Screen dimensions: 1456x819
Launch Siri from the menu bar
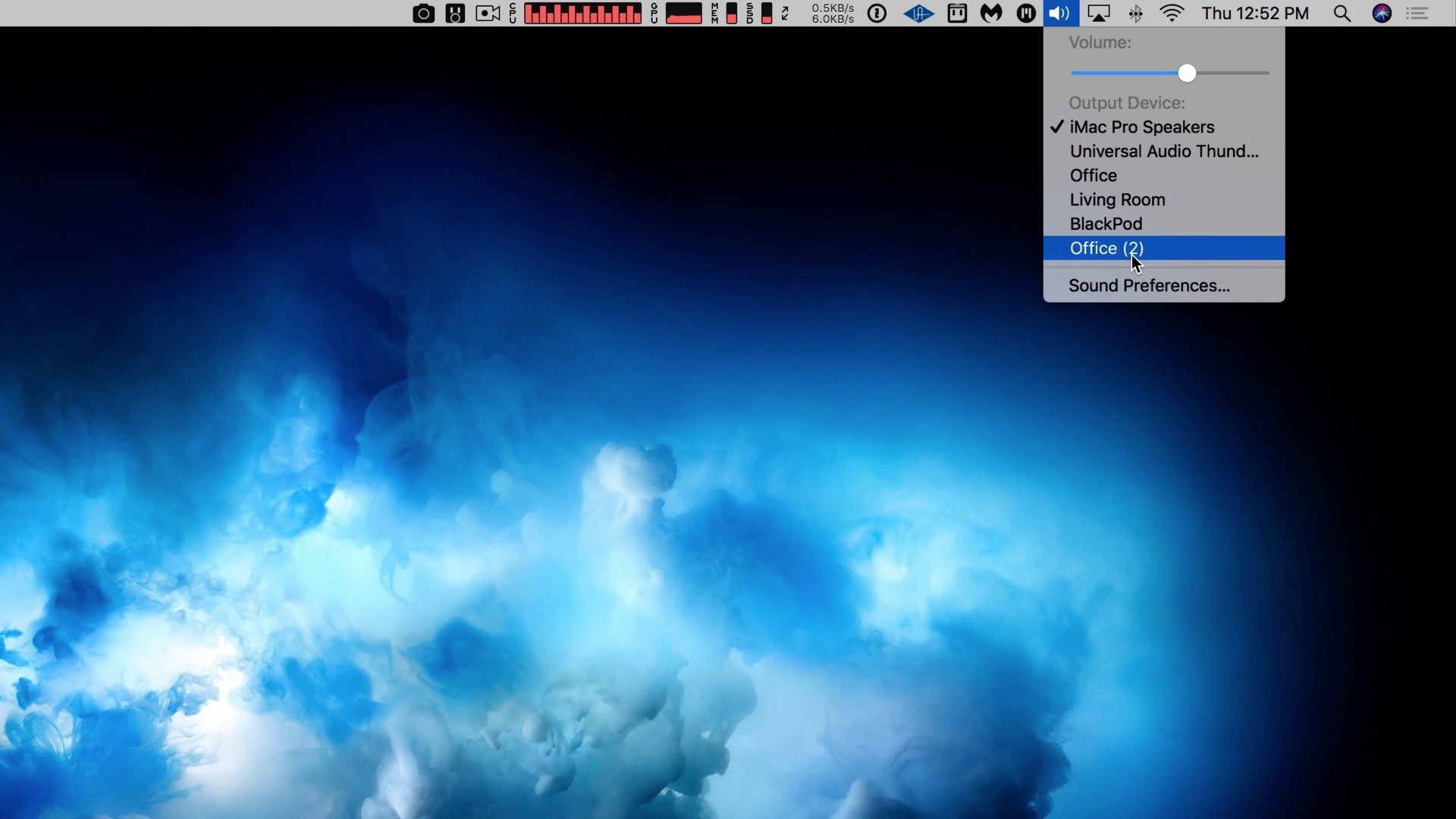[x=1382, y=14]
